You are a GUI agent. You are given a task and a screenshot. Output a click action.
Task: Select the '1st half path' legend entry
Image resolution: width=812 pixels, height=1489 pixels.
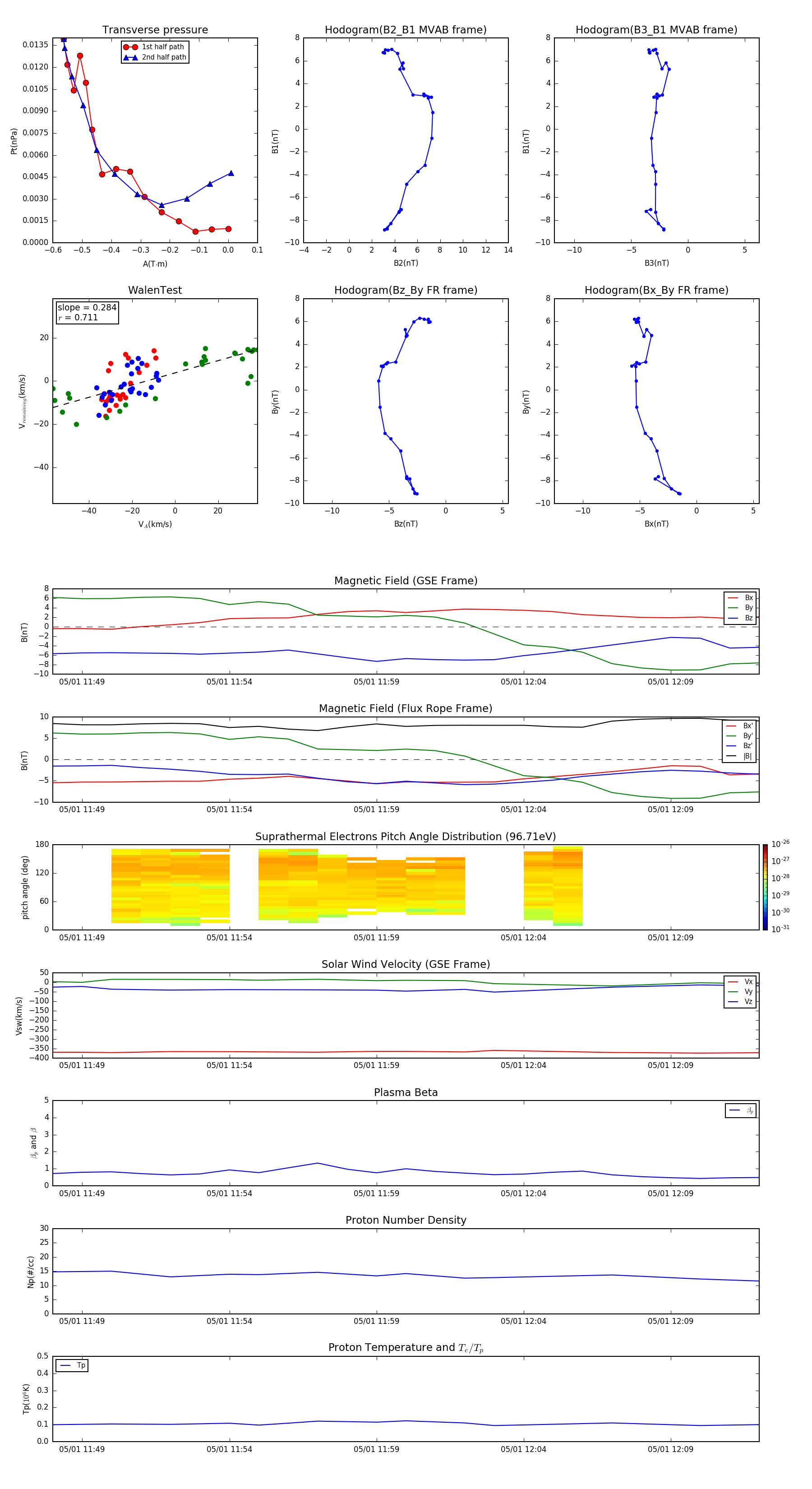pyautogui.click(x=154, y=47)
